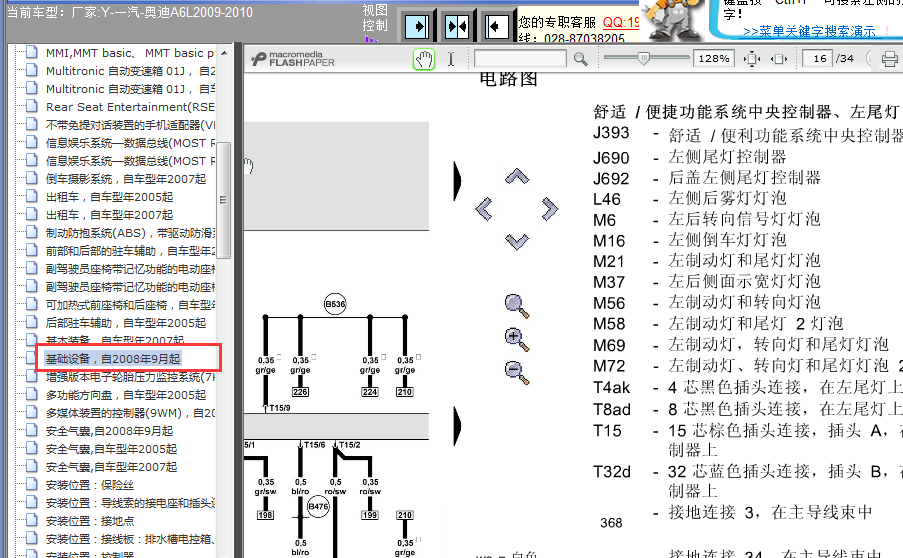
Task: Print the document with the printer icon
Action: pyautogui.click(x=890, y=59)
